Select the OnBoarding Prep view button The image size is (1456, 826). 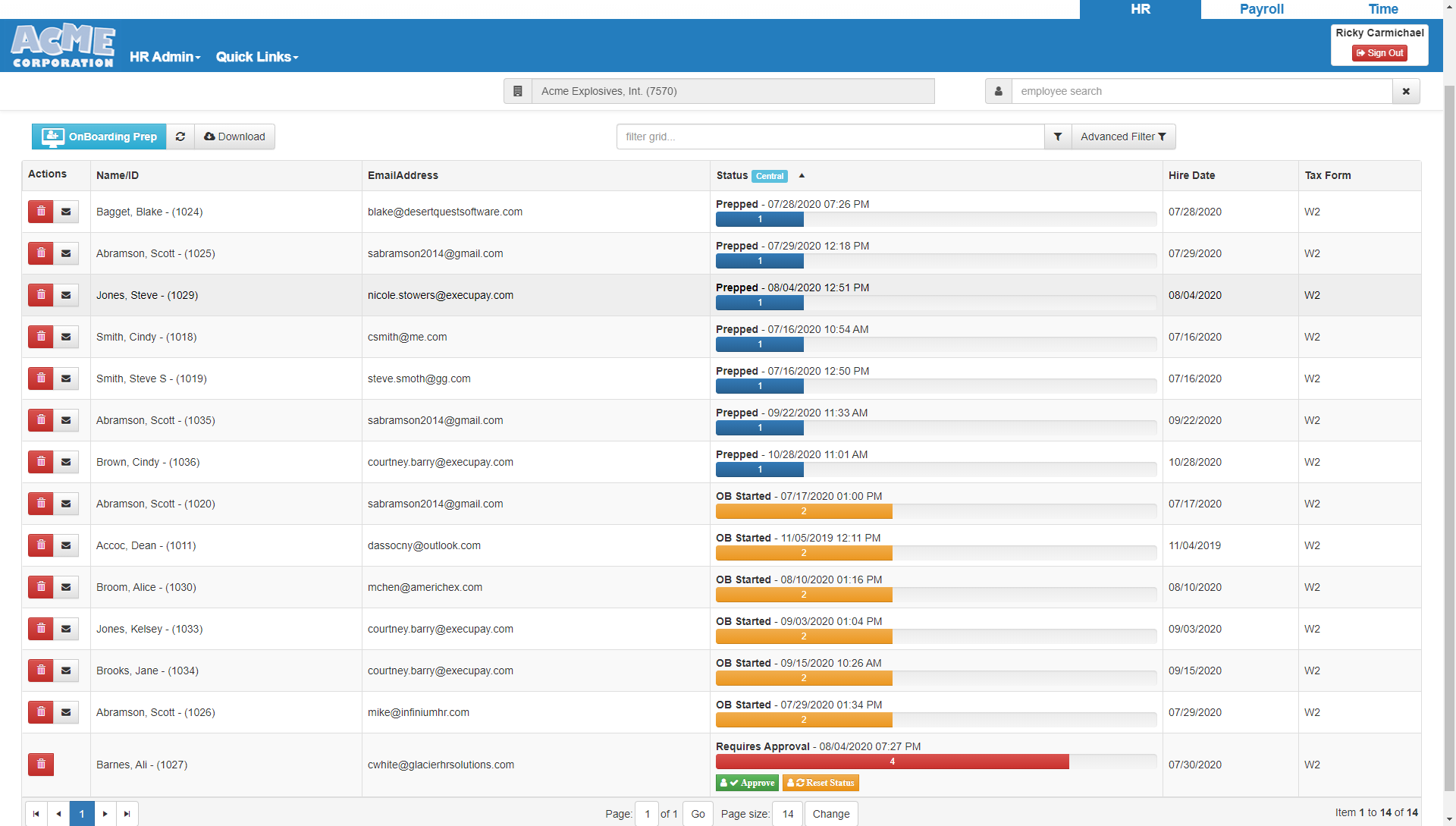(99, 137)
